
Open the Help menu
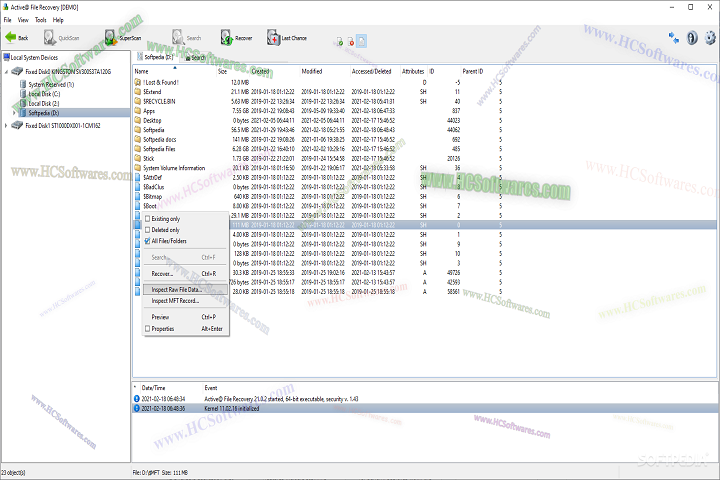click(x=58, y=20)
